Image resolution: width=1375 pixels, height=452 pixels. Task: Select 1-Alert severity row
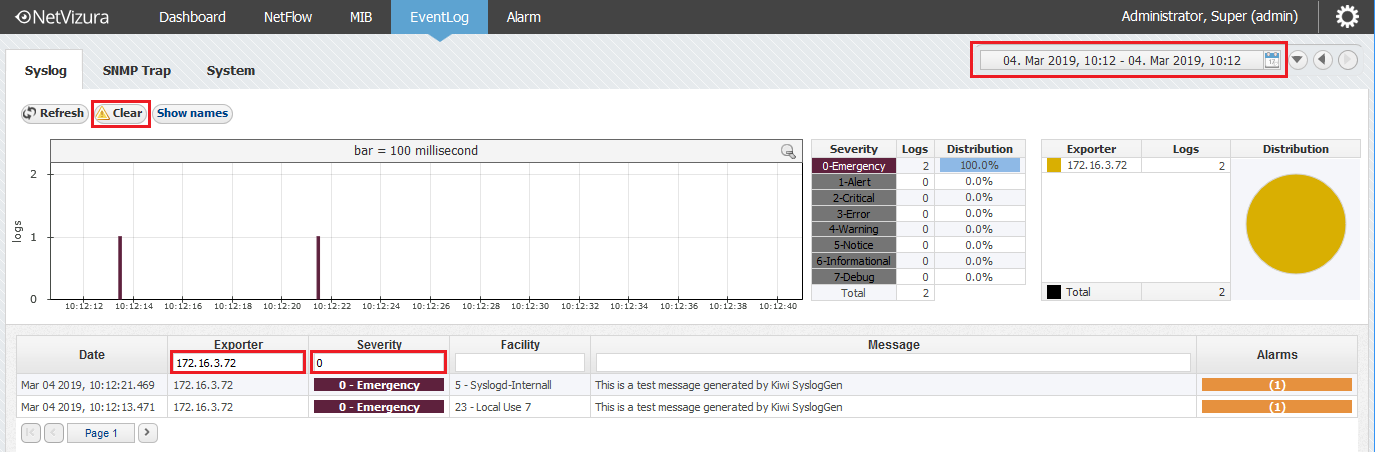(854, 181)
